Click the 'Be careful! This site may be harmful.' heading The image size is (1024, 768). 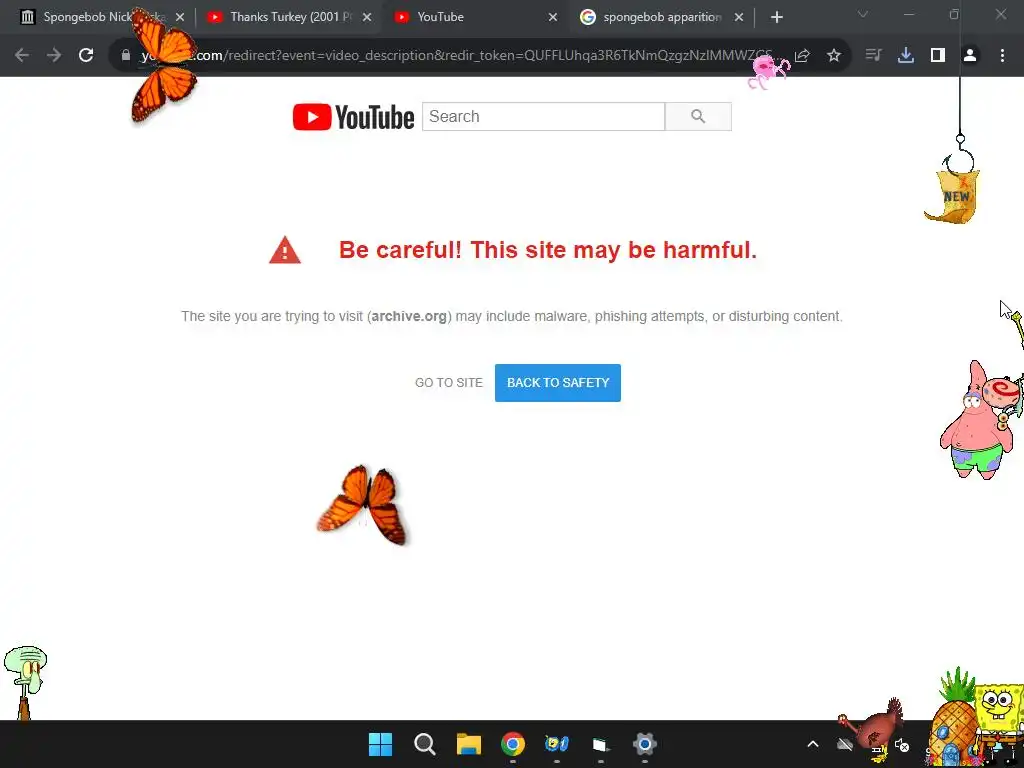point(548,250)
